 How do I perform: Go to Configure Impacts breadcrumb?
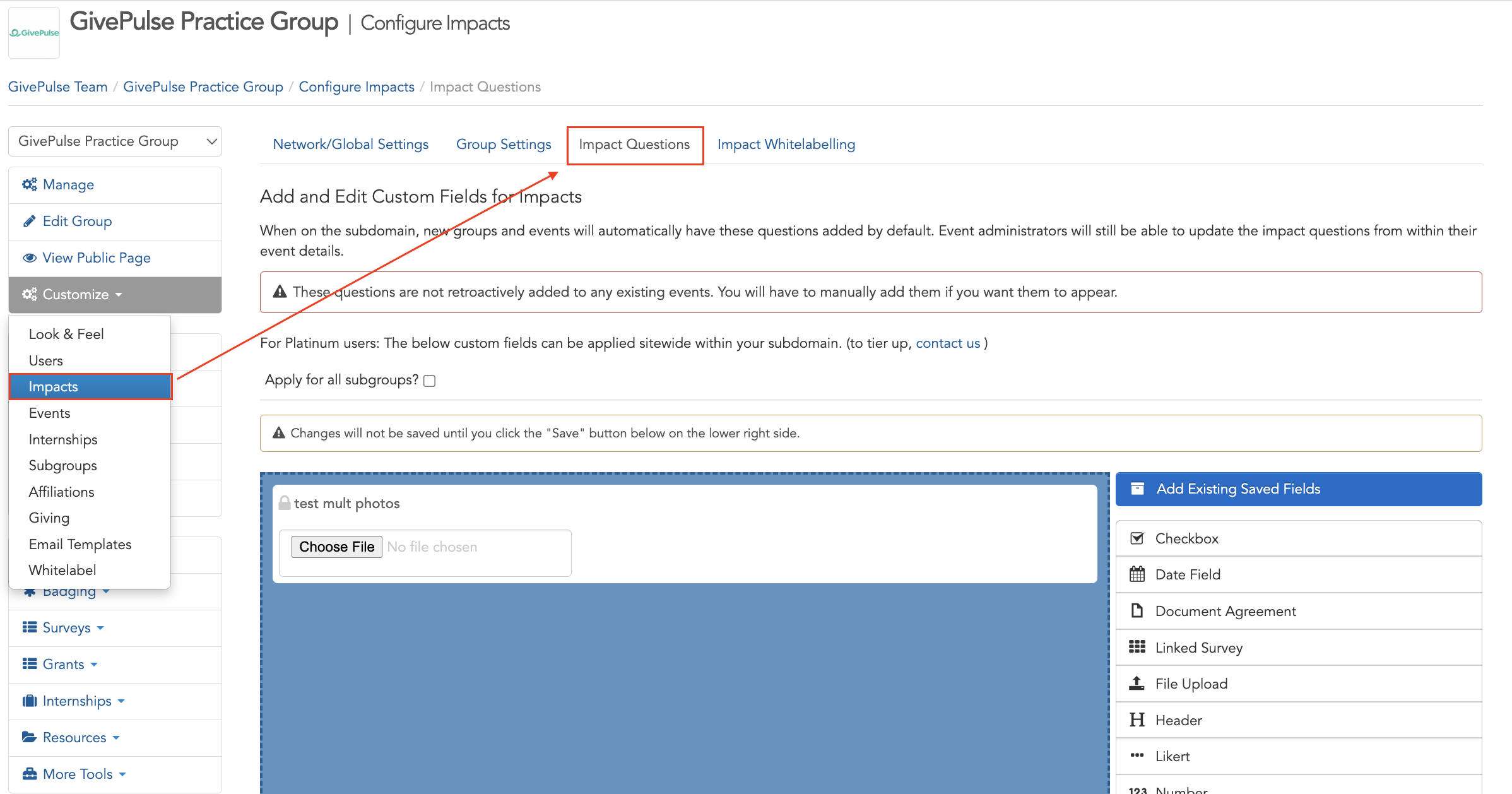click(x=357, y=86)
